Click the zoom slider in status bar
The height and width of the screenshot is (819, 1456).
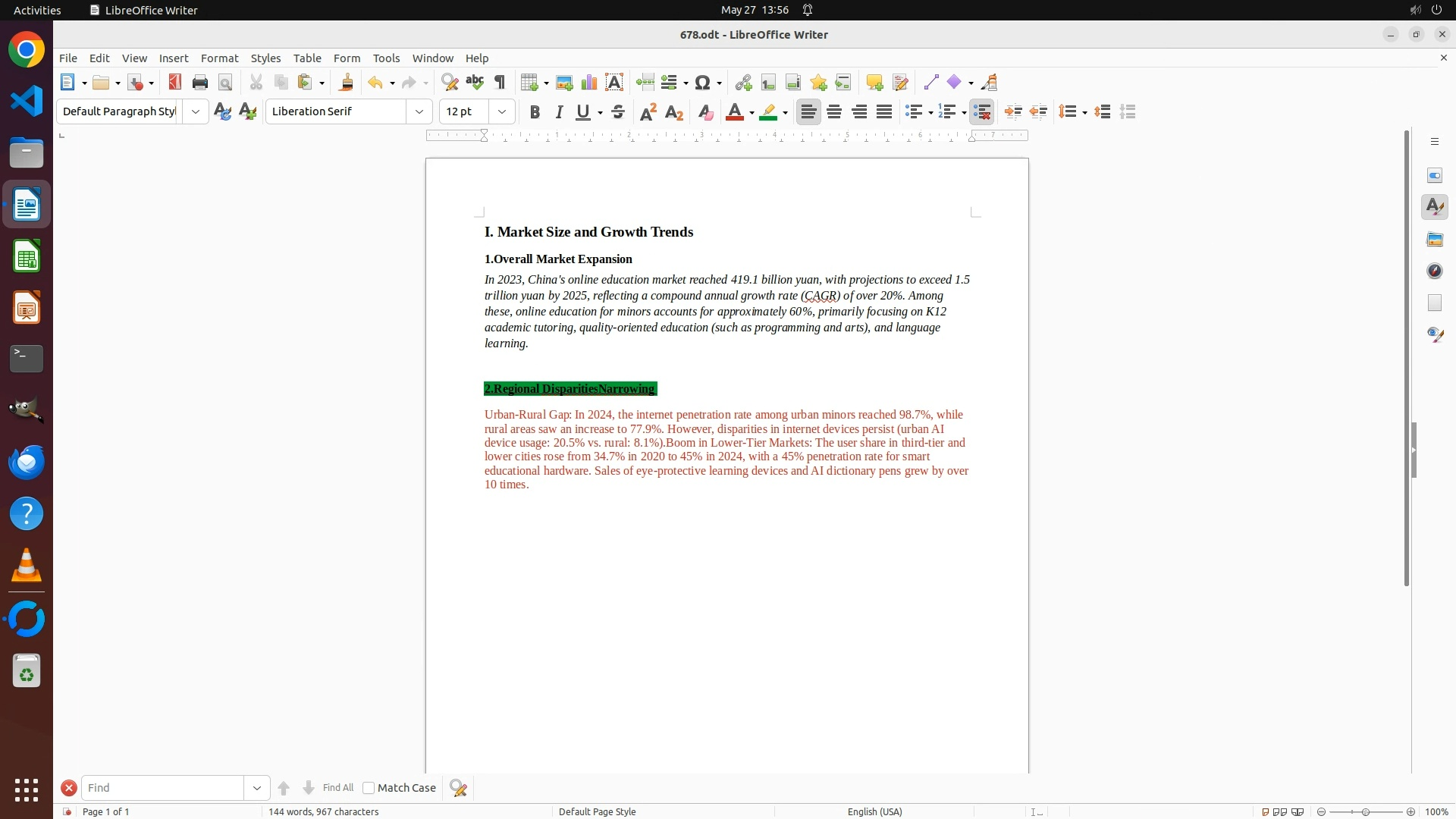coord(1366,811)
